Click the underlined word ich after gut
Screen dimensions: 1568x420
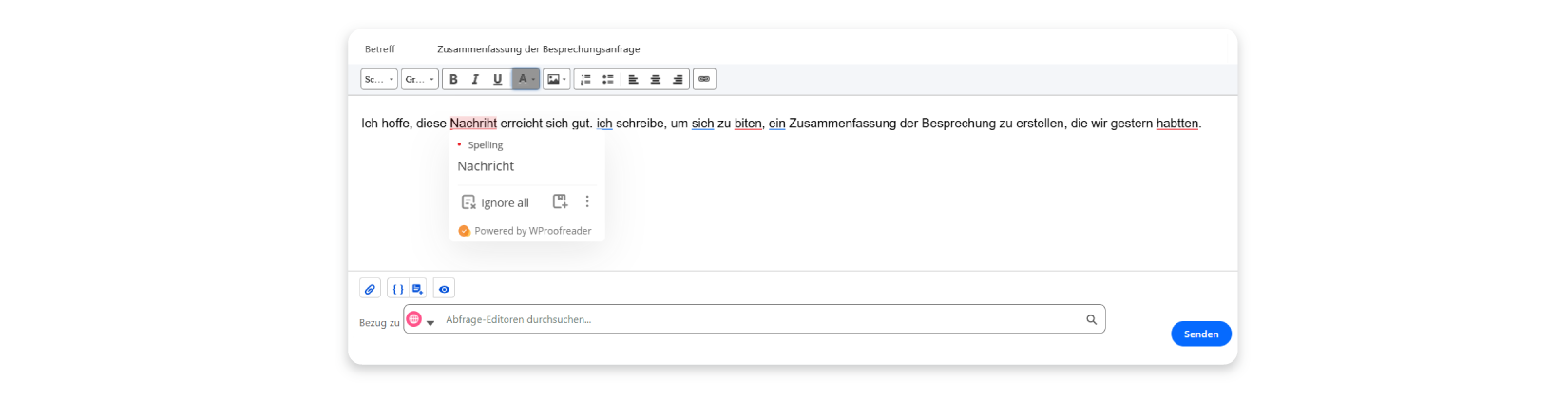(604, 124)
